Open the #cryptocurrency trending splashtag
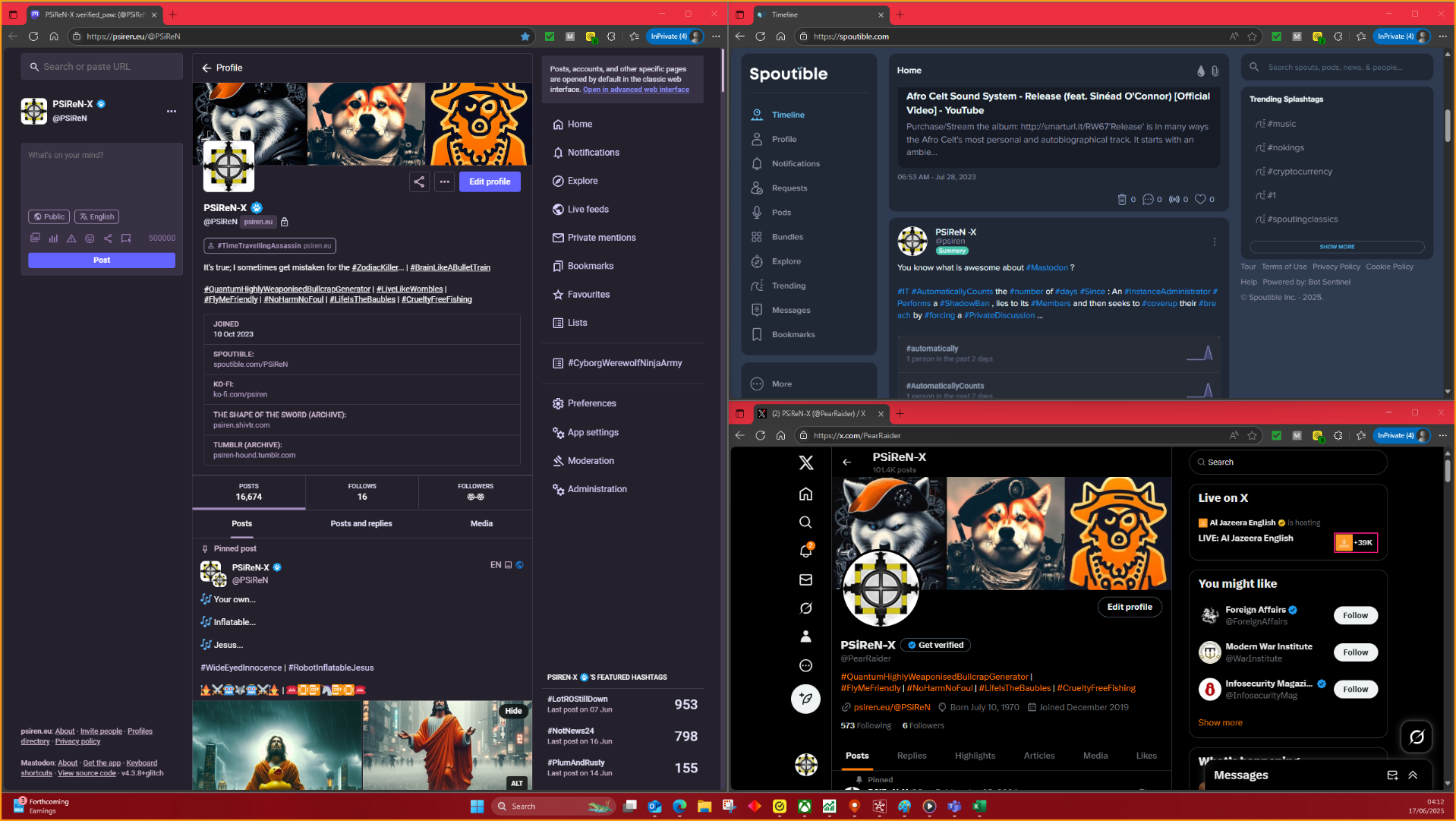Viewport: 1456px width, 821px height. click(1300, 172)
